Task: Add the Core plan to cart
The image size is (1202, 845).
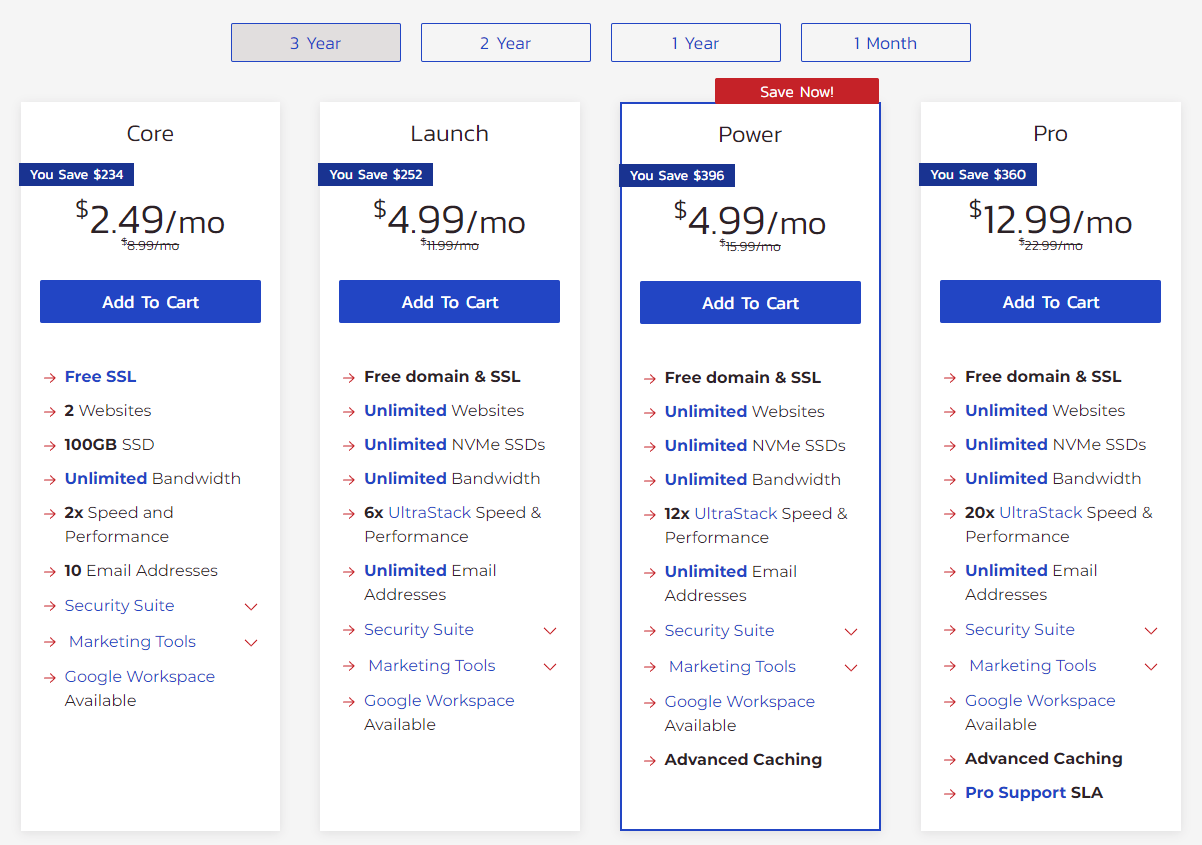Action: (x=150, y=302)
